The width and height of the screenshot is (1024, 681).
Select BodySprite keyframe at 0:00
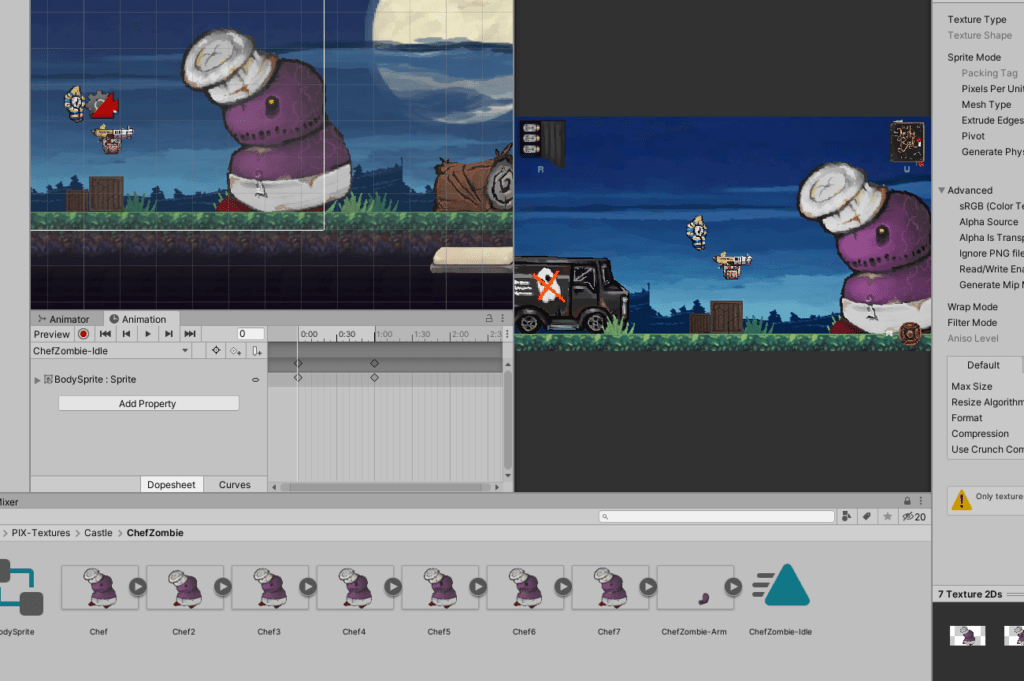tap(298, 377)
